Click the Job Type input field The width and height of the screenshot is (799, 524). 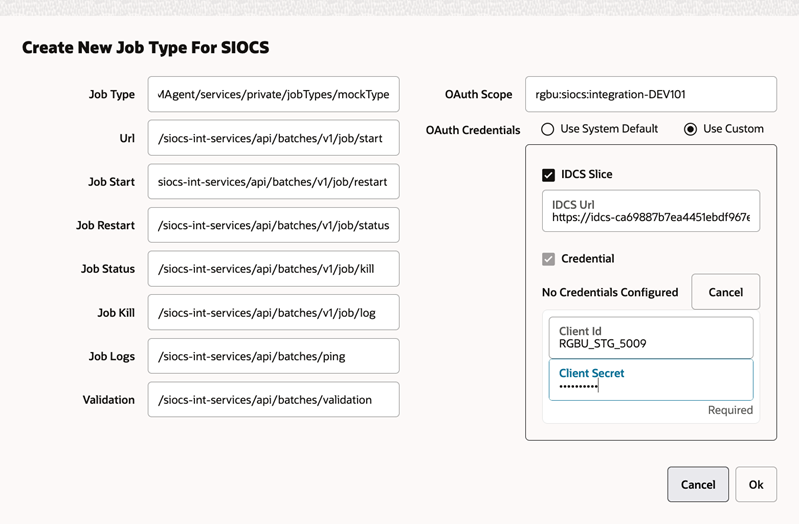(274, 94)
